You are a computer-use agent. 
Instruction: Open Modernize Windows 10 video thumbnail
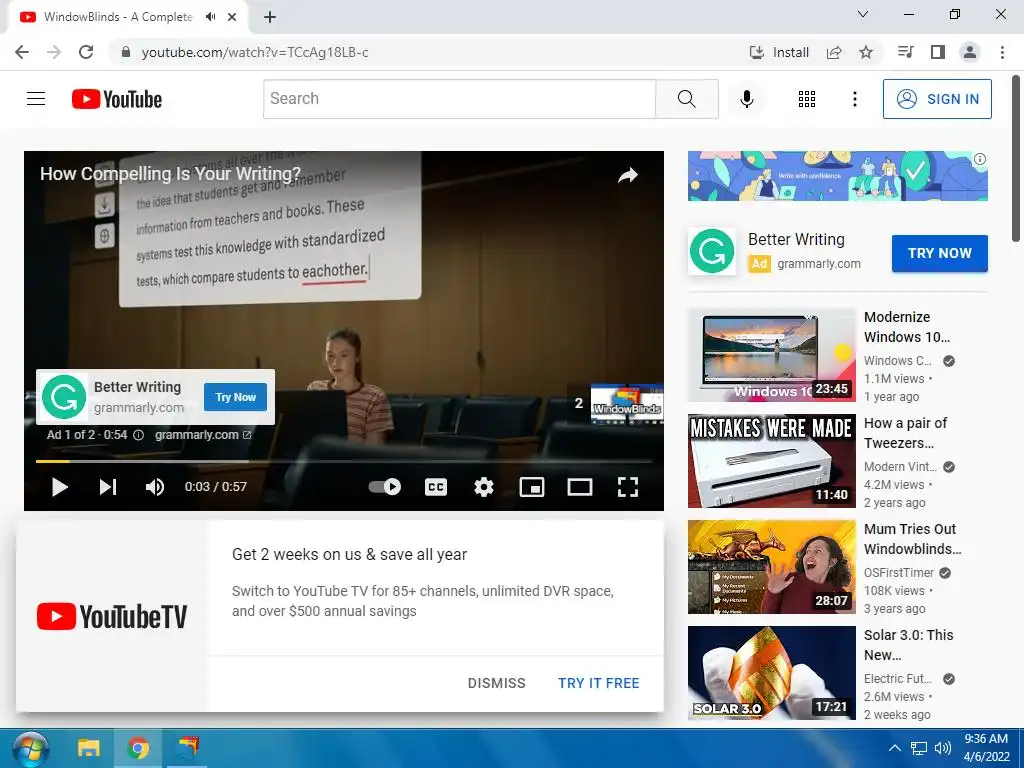pyautogui.click(x=771, y=355)
